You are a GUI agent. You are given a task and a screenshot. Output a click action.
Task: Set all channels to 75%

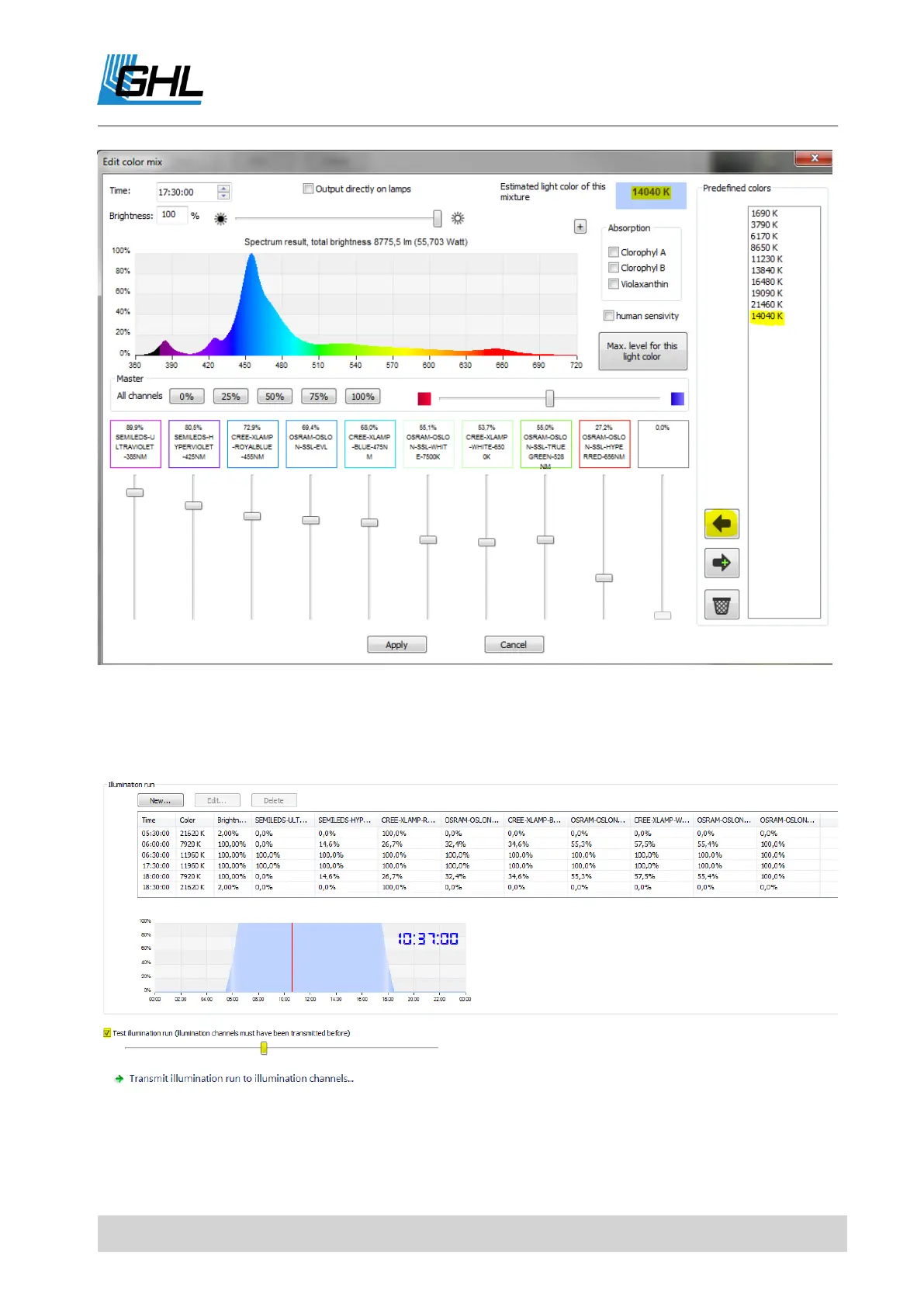click(319, 397)
